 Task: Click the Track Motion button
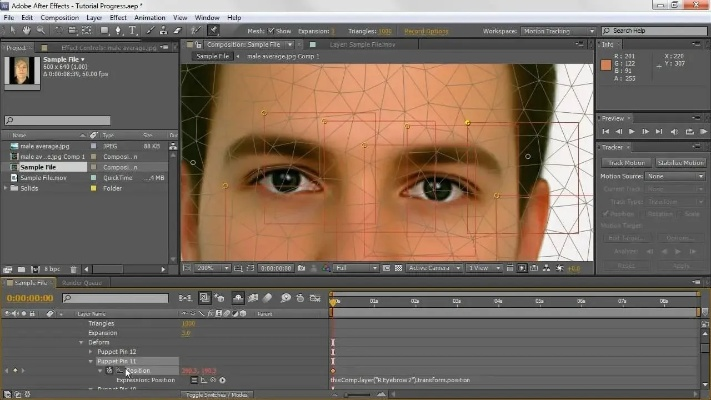tap(627, 162)
